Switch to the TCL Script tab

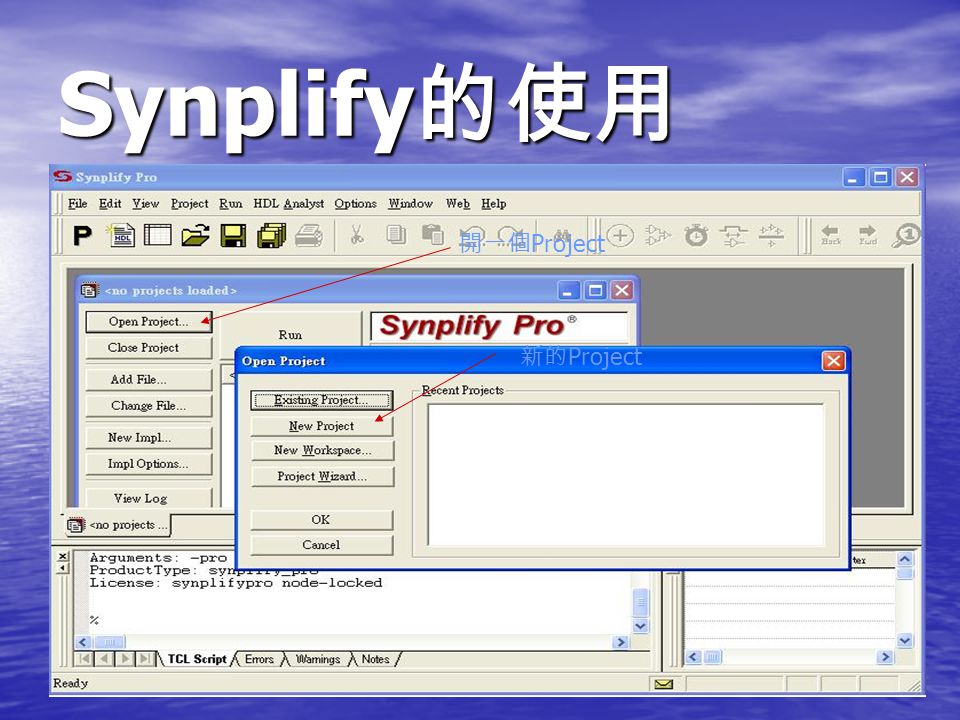197,659
